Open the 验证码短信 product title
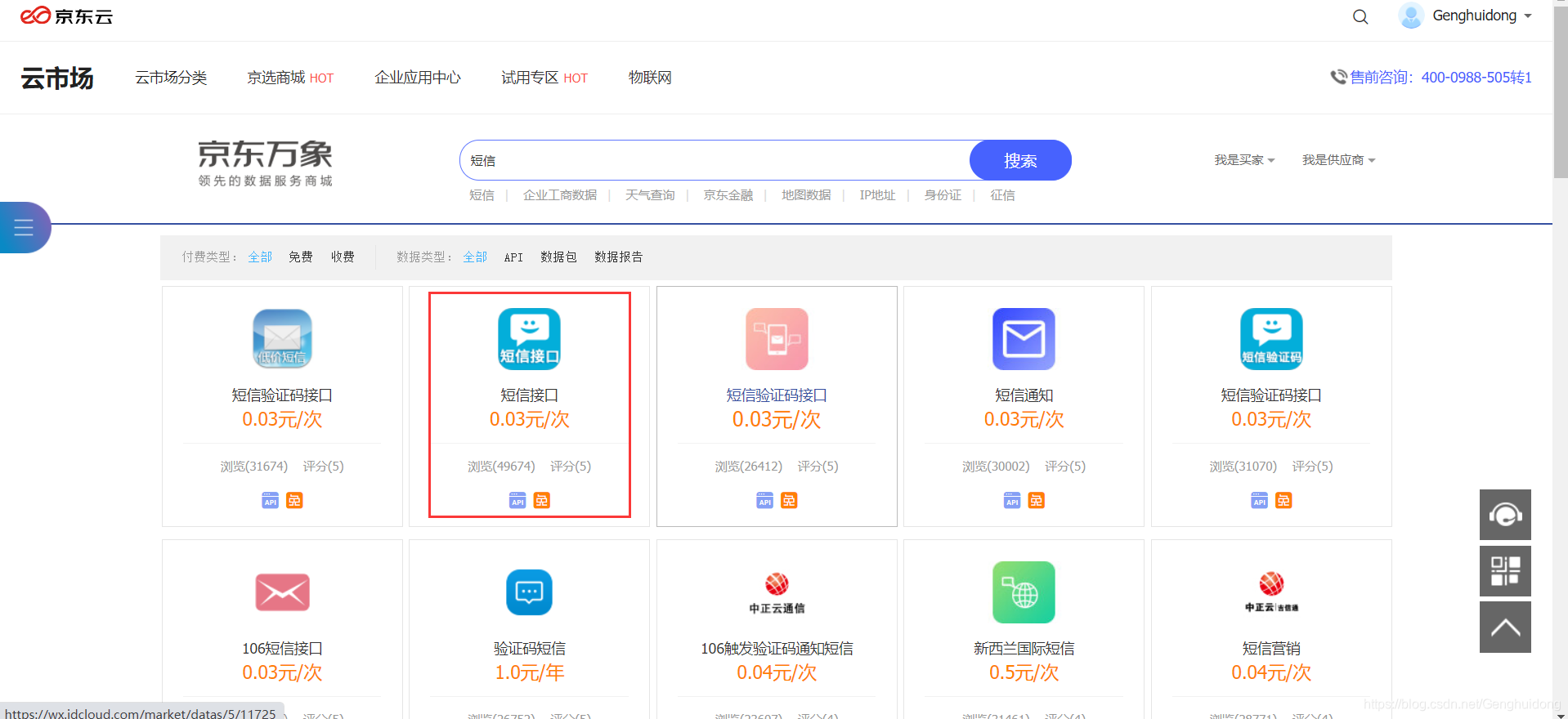The width and height of the screenshot is (1568, 719). tap(530, 649)
